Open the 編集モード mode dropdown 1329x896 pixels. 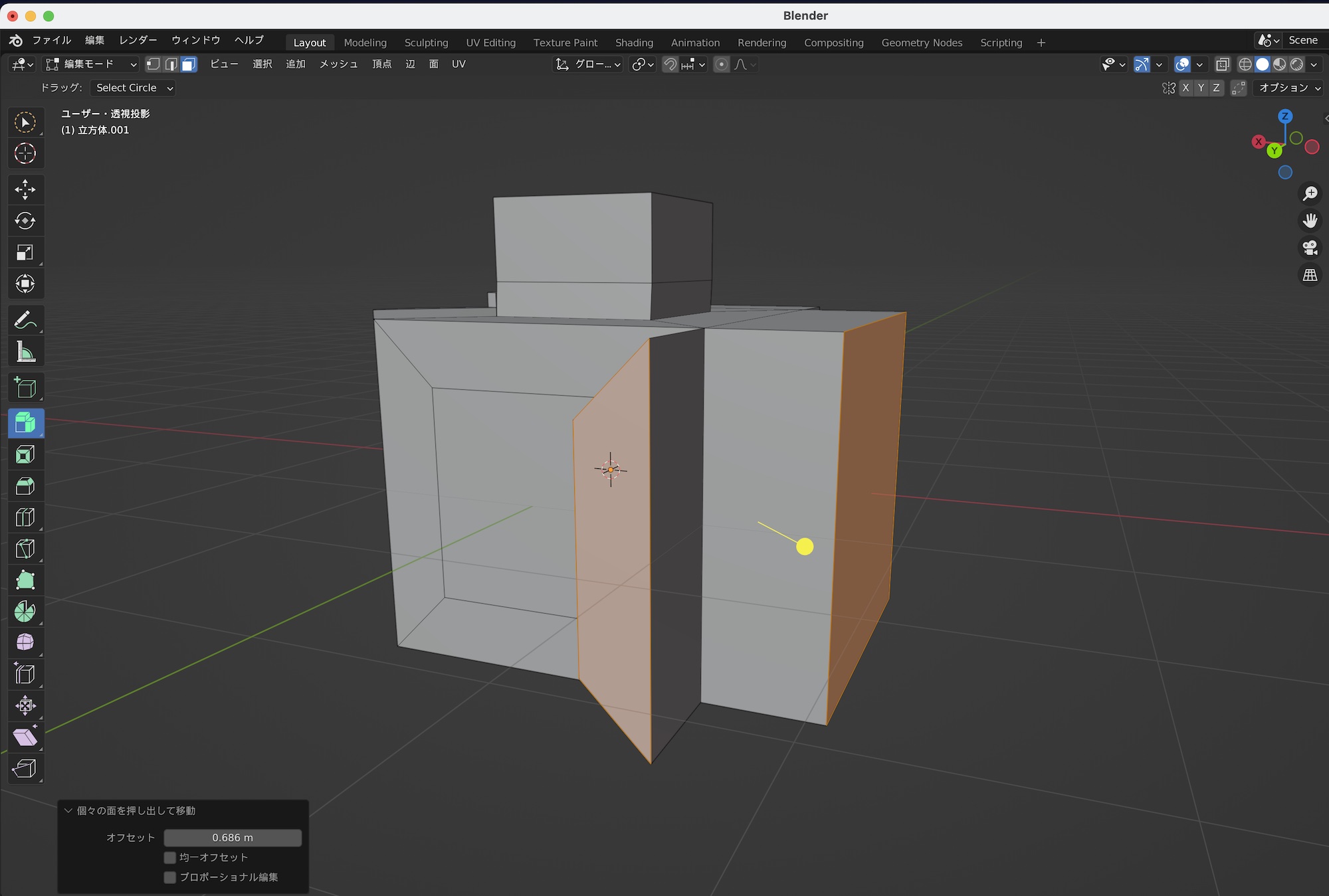[x=91, y=64]
